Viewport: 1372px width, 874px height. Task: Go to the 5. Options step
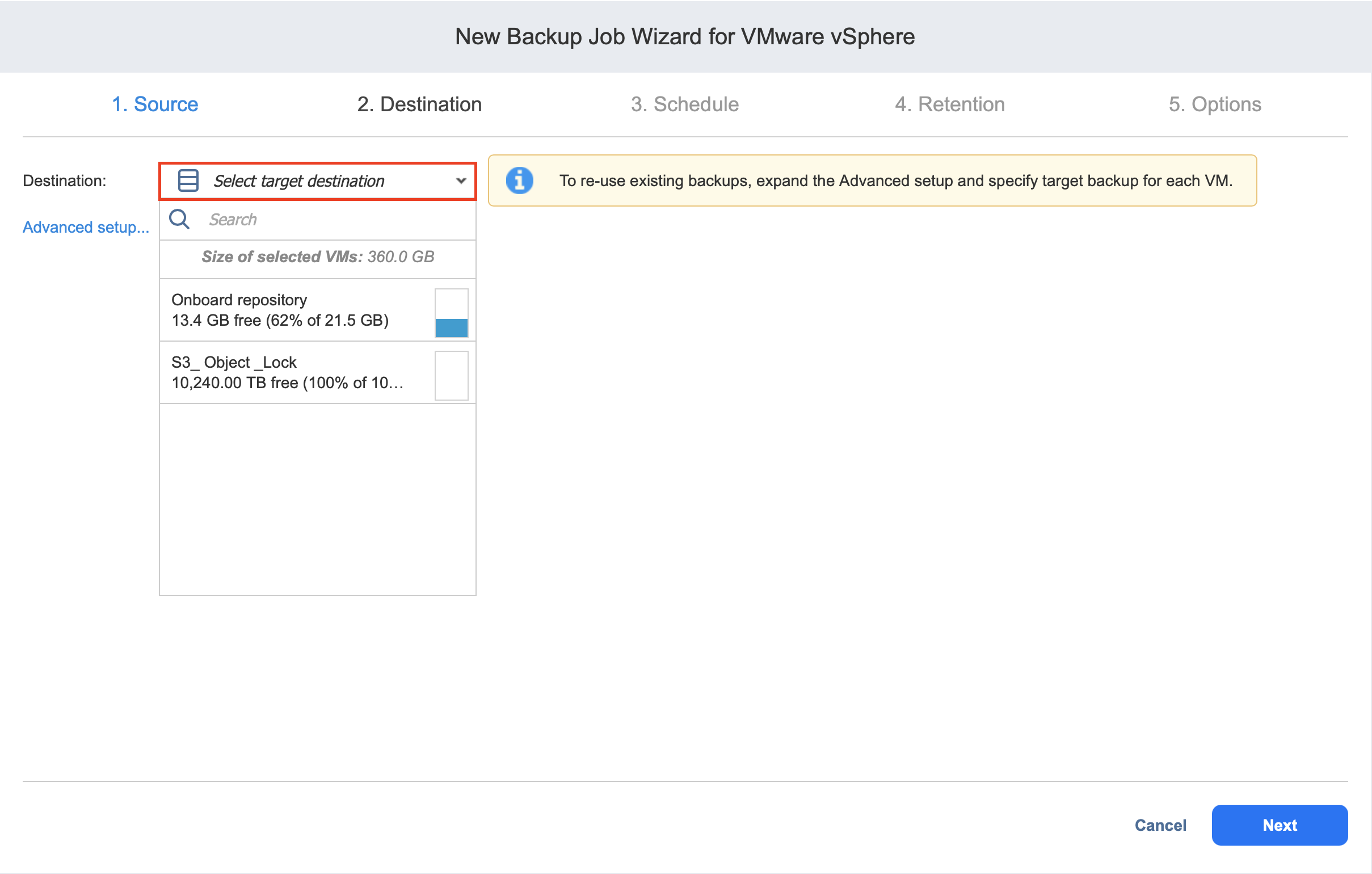coord(1215,104)
